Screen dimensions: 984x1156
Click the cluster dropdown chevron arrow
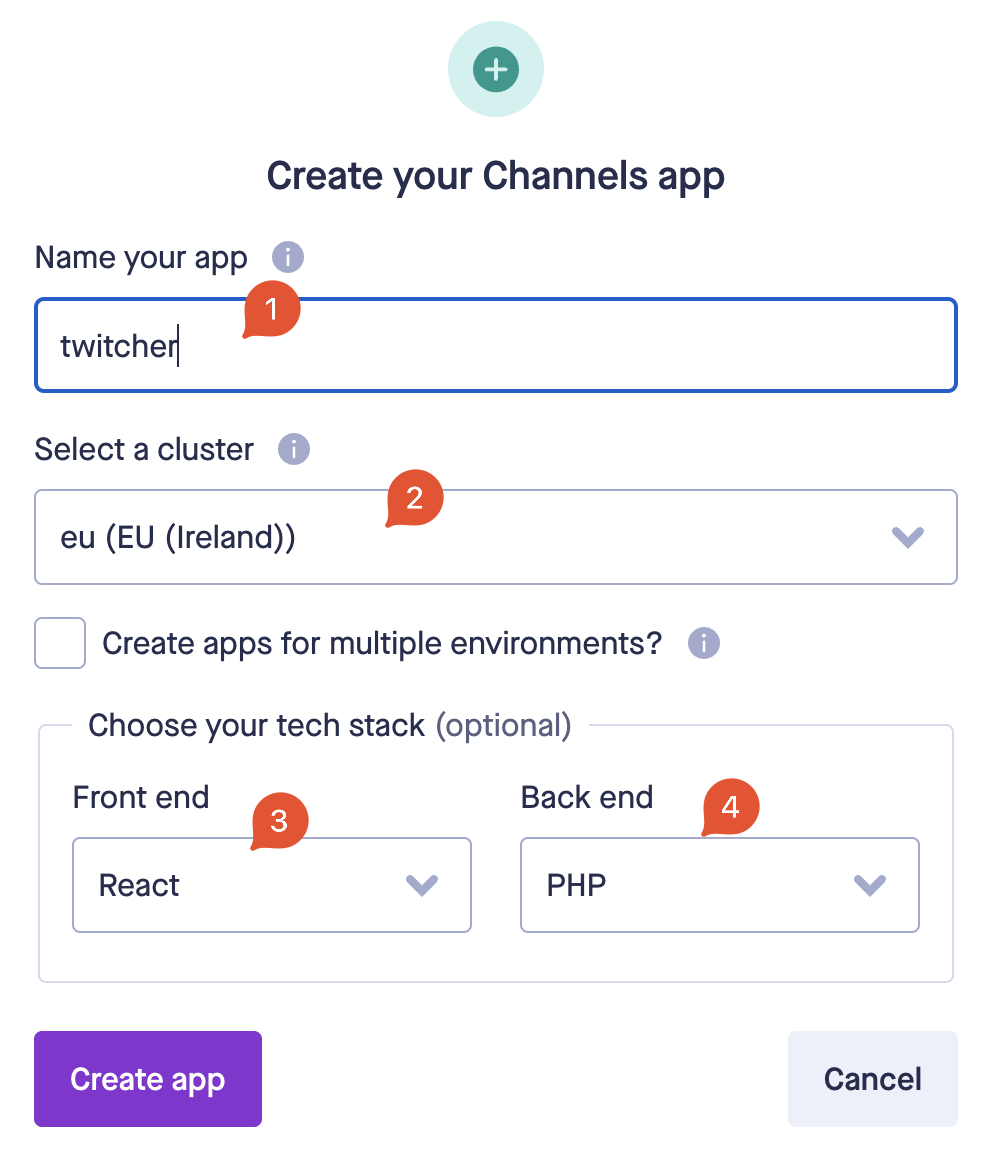point(907,538)
